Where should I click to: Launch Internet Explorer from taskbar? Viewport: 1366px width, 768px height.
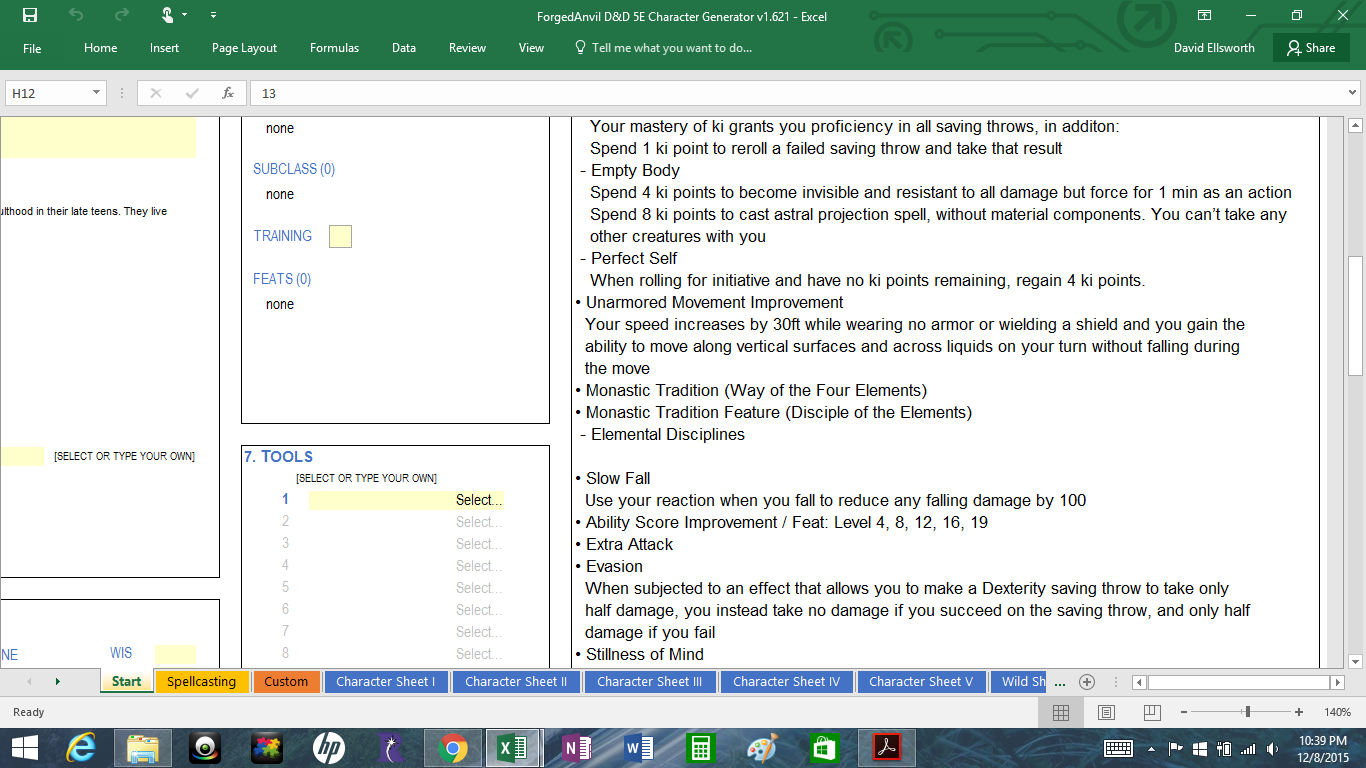click(x=81, y=748)
